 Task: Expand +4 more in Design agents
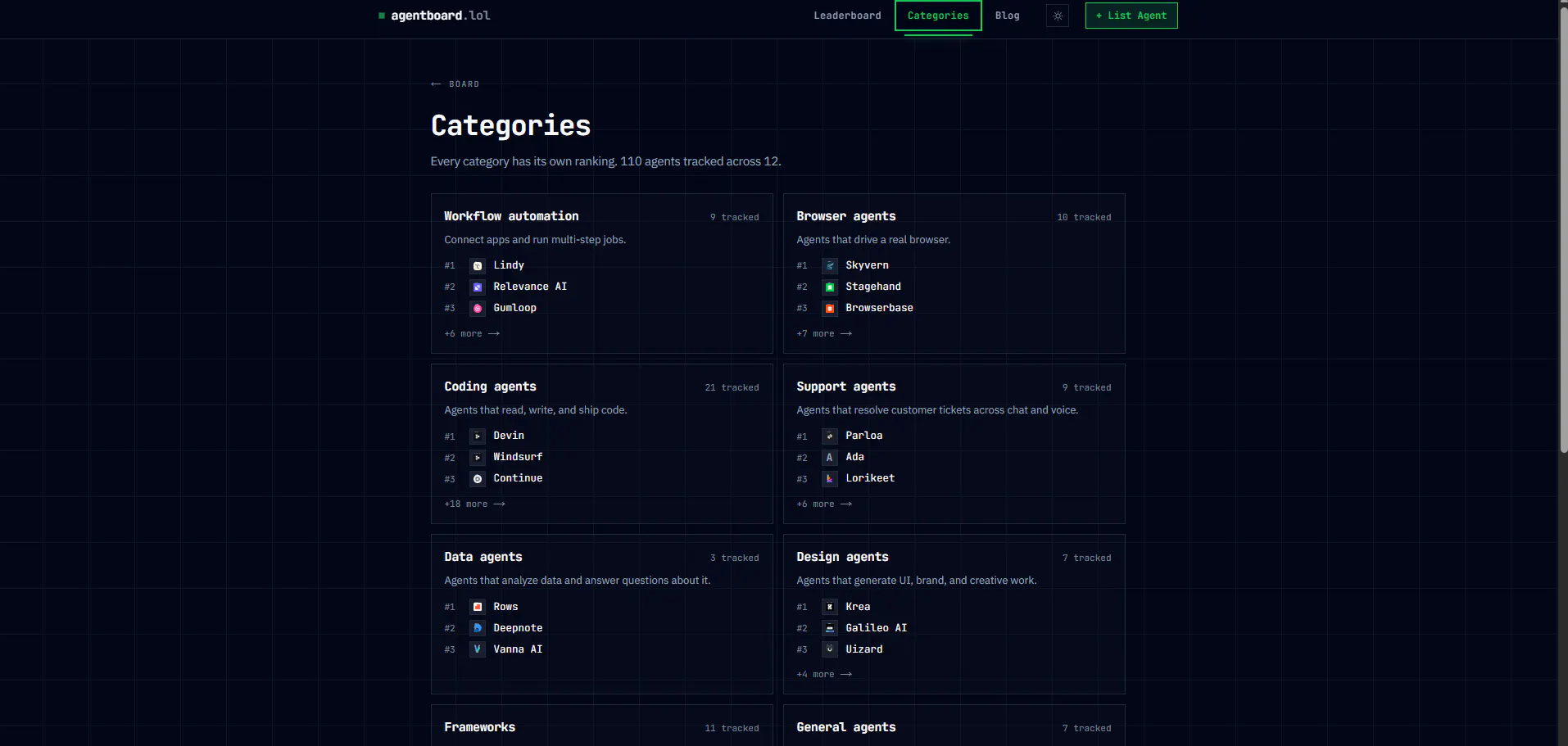[824, 675]
